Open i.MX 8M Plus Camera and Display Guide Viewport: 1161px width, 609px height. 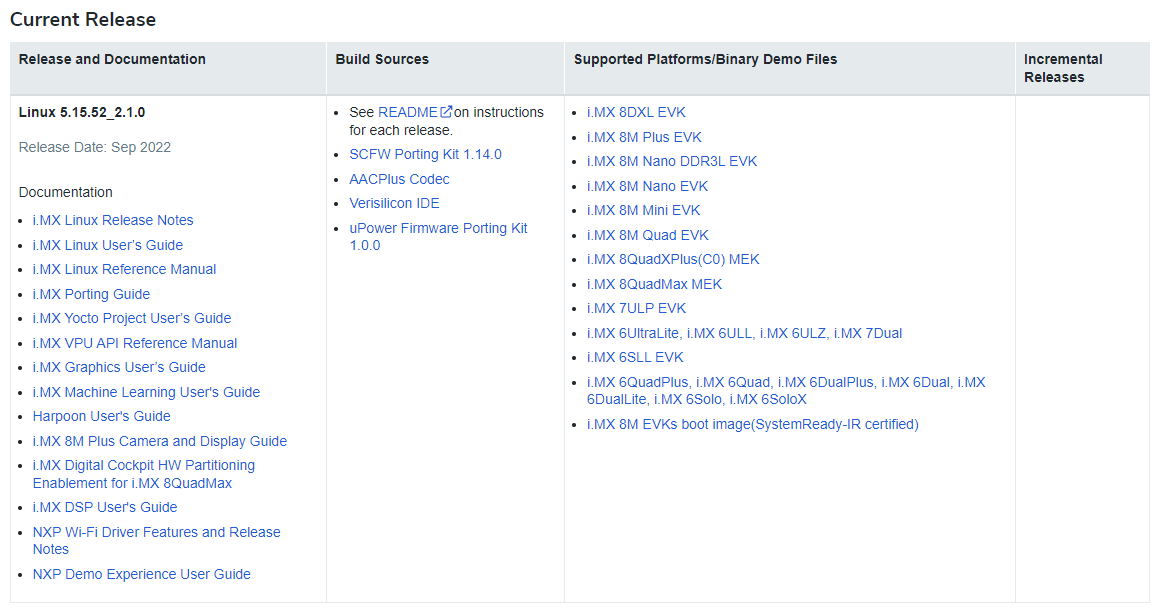pyautogui.click(x=159, y=441)
